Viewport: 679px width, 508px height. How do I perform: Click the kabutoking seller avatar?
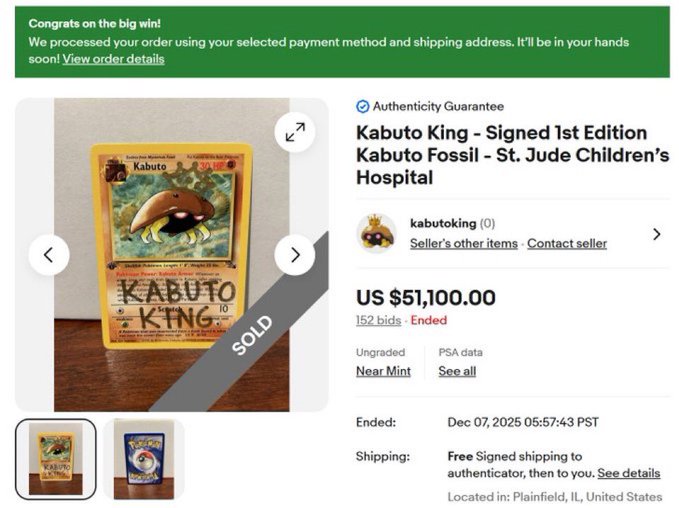click(x=377, y=233)
